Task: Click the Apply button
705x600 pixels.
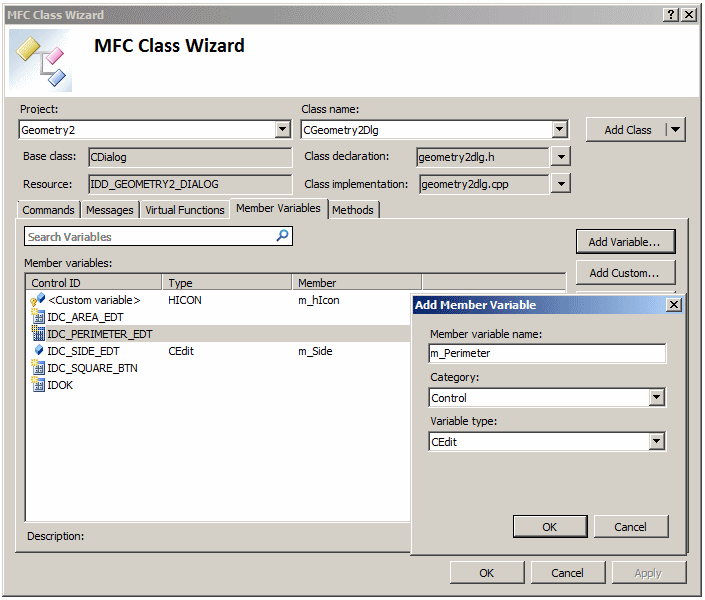Action: pyautogui.click(x=649, y=573)
